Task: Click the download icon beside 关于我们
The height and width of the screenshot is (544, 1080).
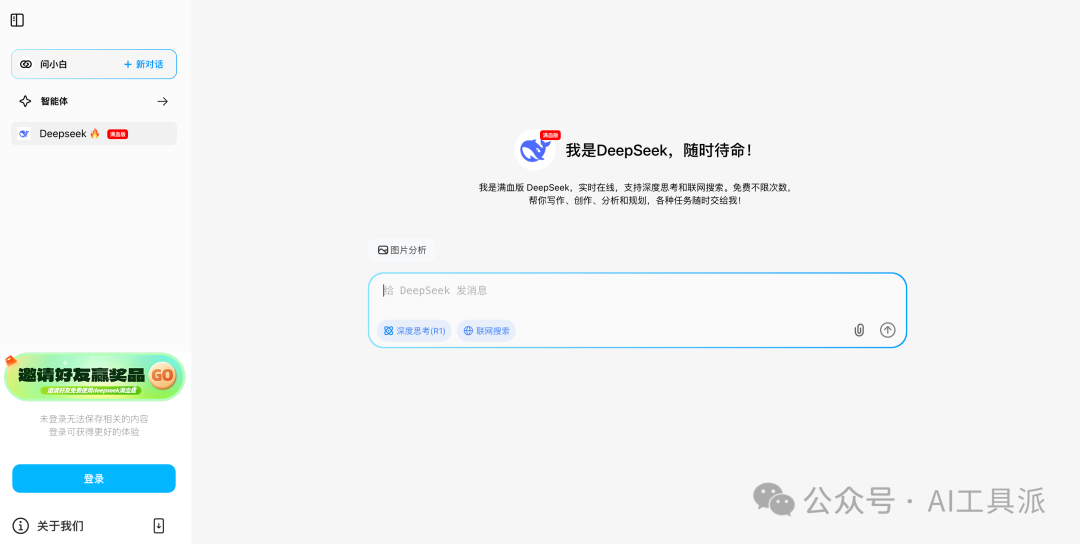Action: tap(158, 526)
